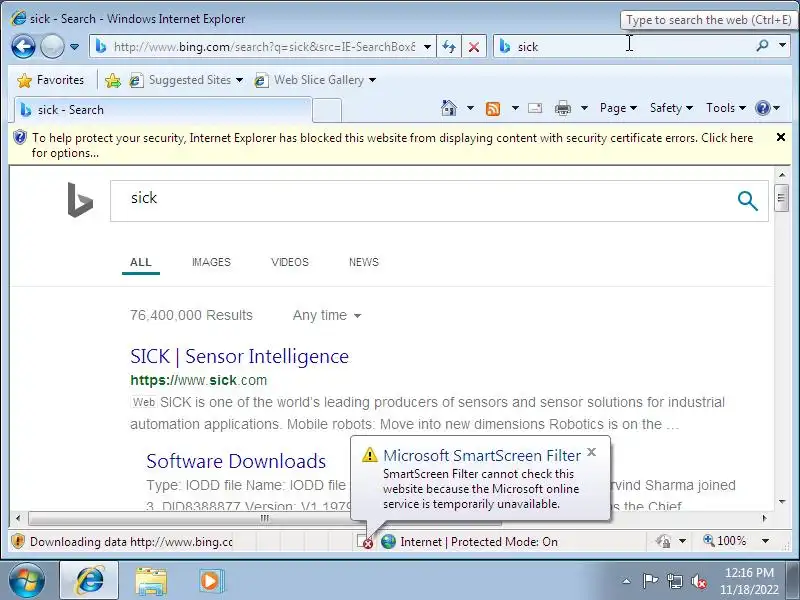This screenshot has width=800, height=600.
Task: Click the Bing page search magnifier button
Action: pos(747,201)
